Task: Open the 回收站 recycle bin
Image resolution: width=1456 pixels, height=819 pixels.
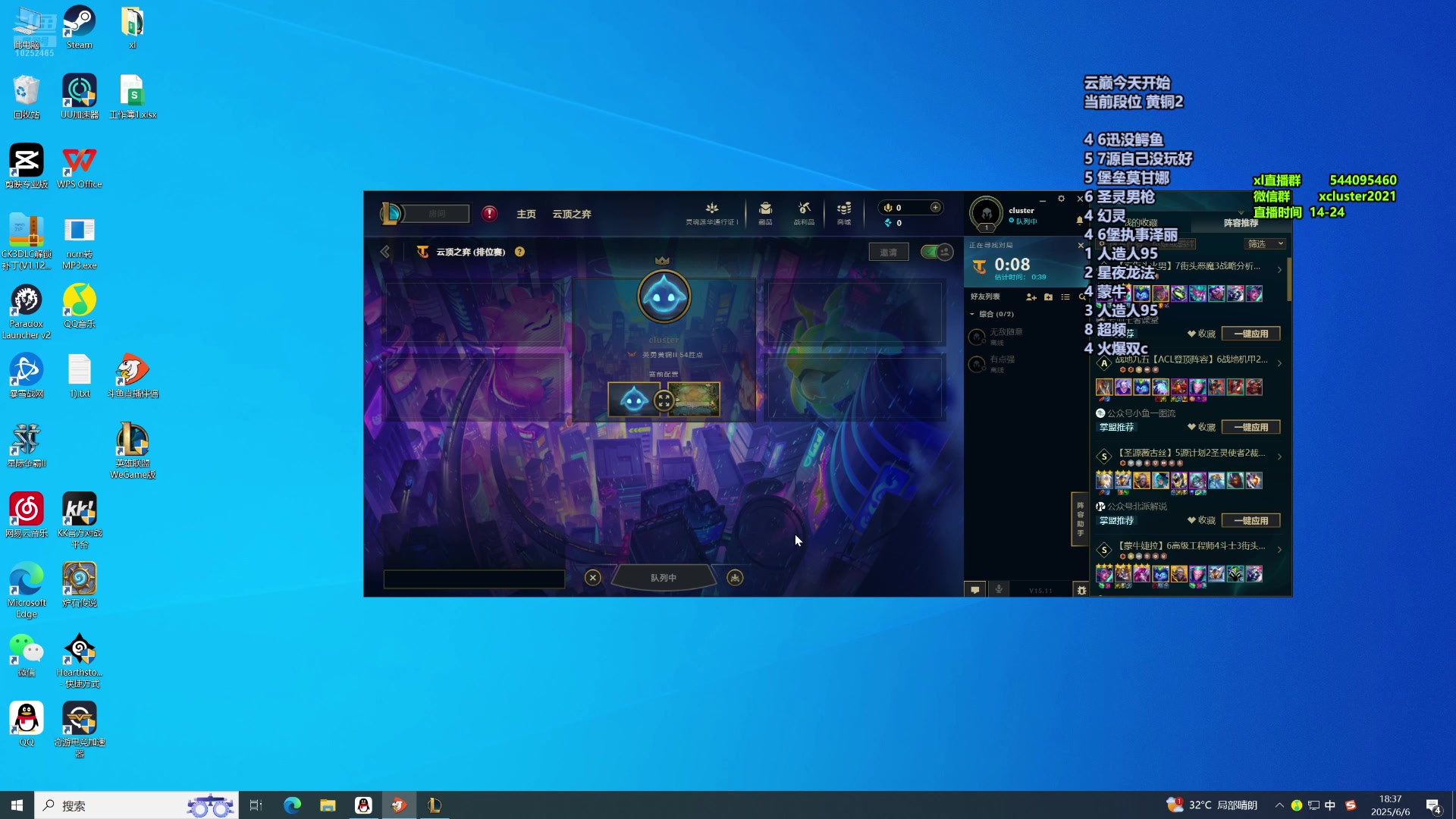Action: [27, 96]
